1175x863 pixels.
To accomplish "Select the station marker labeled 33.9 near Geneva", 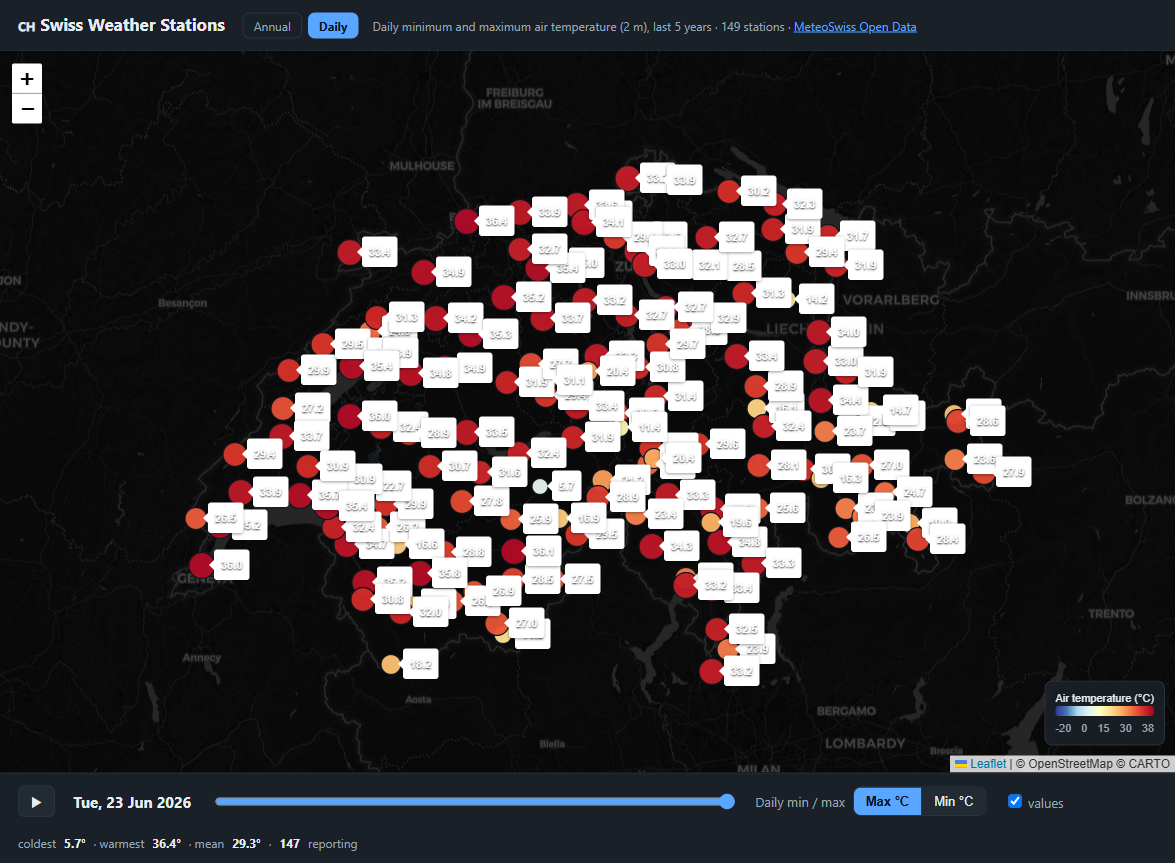I will point(241,492).
